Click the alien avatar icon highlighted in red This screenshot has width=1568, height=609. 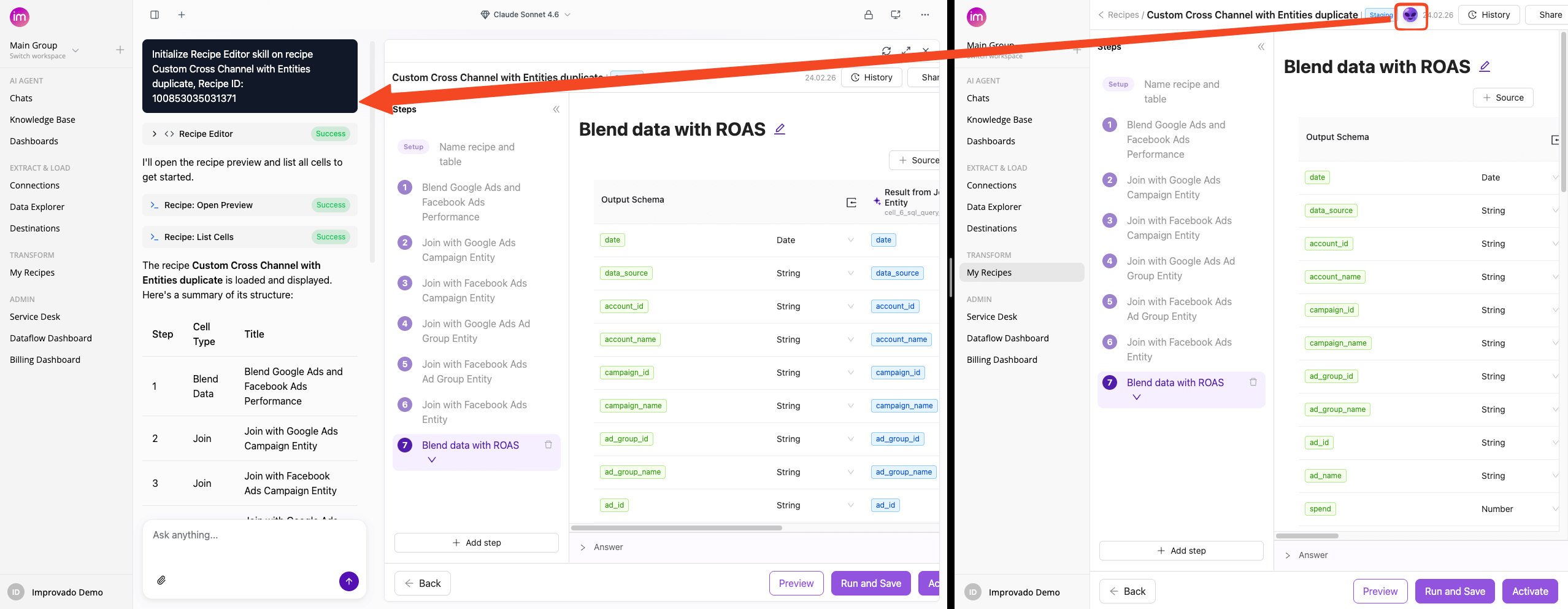[1410, 15]
